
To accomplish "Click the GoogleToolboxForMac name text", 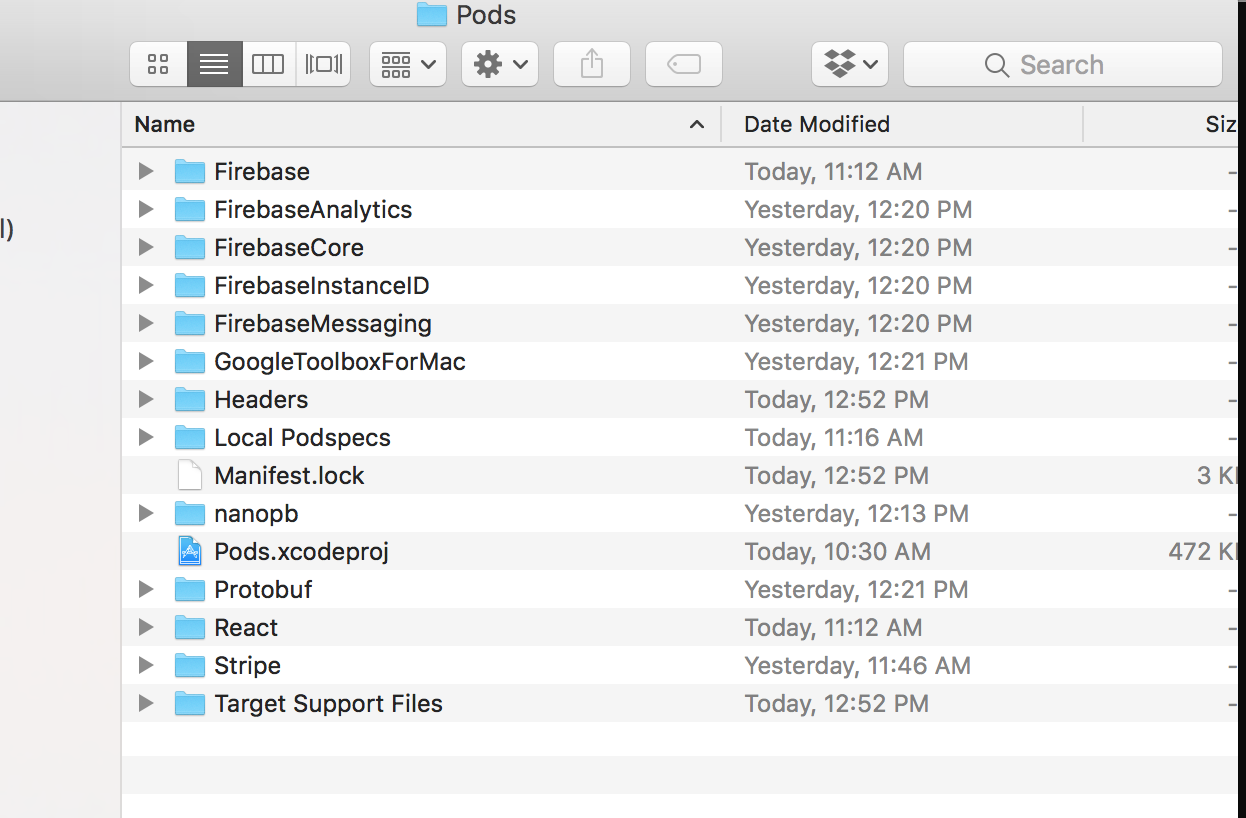I will (340, 361).
